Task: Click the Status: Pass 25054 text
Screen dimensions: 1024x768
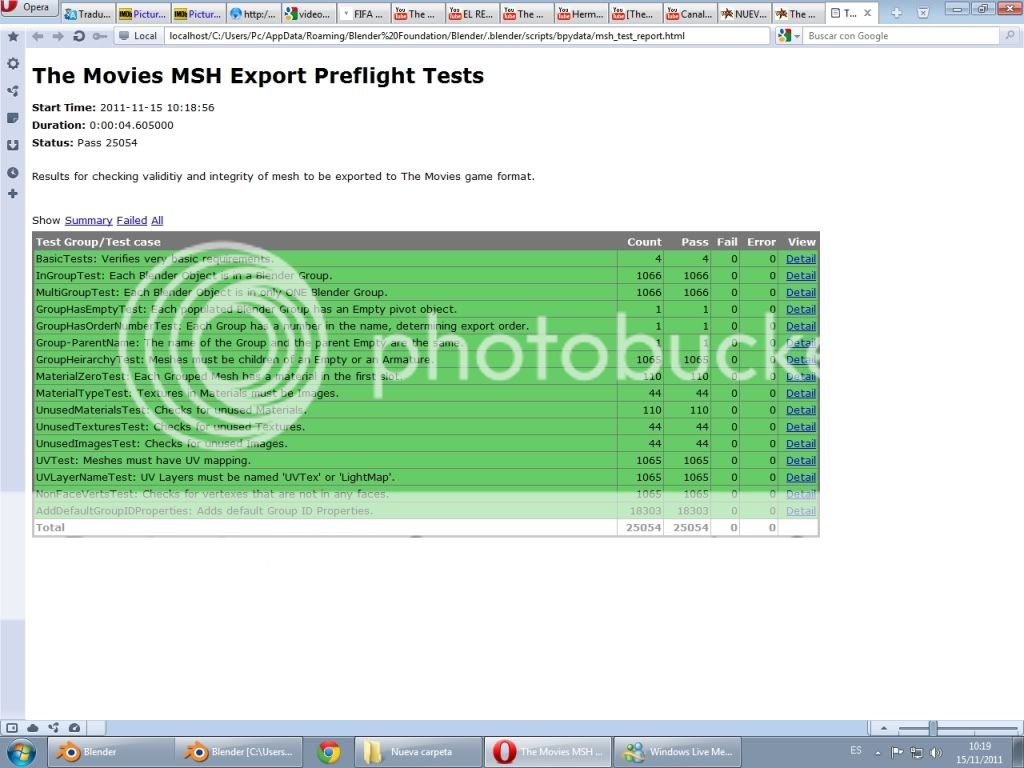Action: pos(85,143)
